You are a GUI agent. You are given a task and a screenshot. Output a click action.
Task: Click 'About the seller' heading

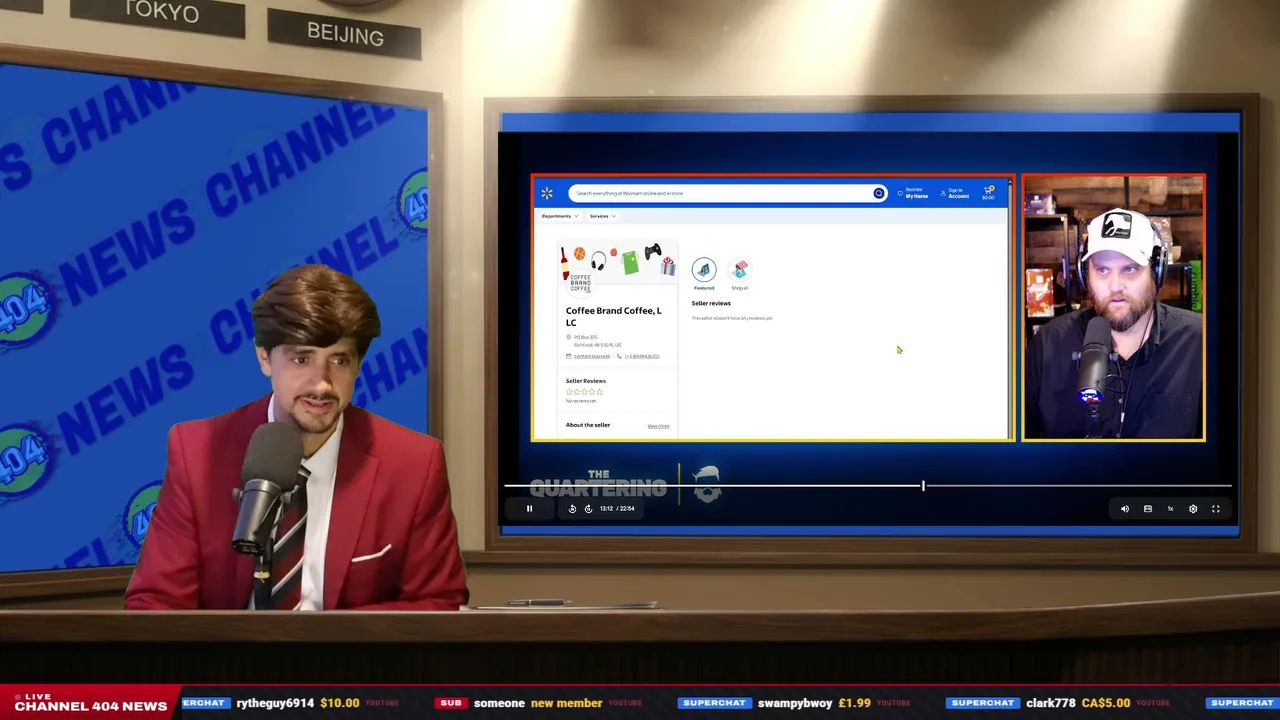coord(588,425)
